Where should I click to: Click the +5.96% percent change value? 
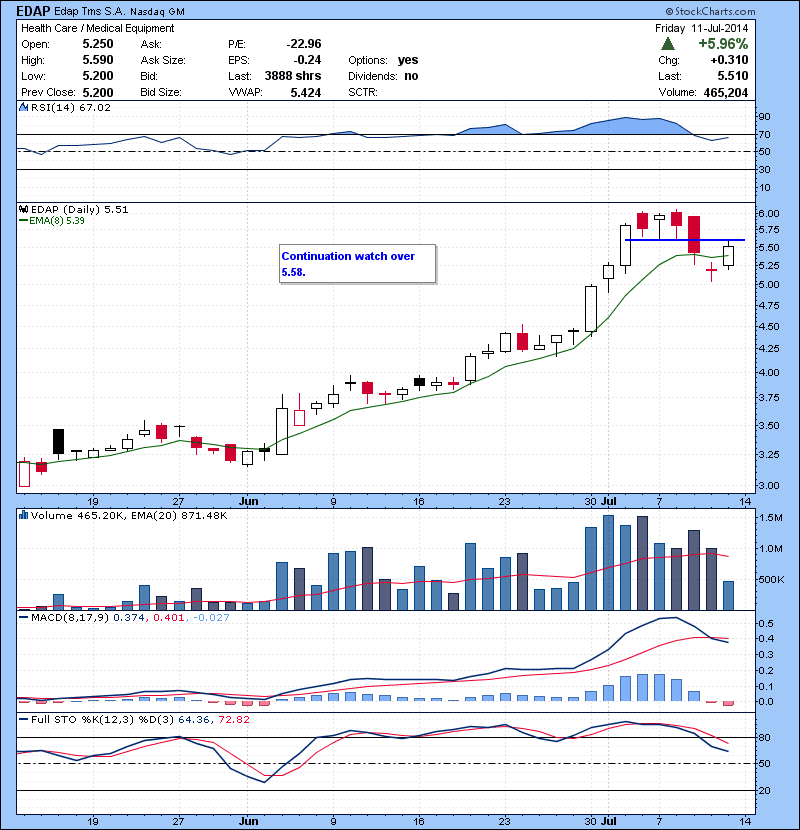point(723,43)
